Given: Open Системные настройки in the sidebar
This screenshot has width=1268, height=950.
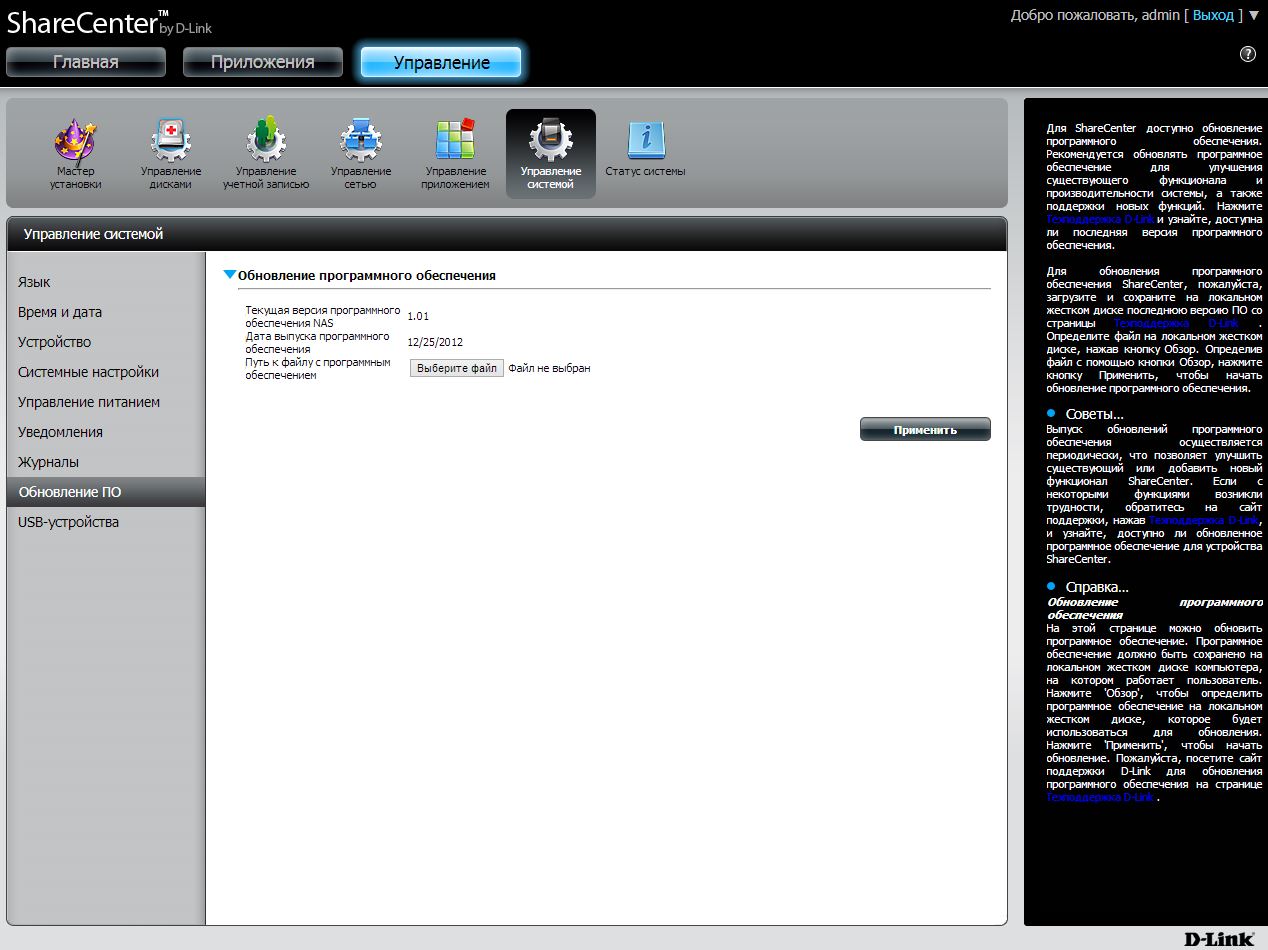Looking at the screenshot, I should (105, 372).
